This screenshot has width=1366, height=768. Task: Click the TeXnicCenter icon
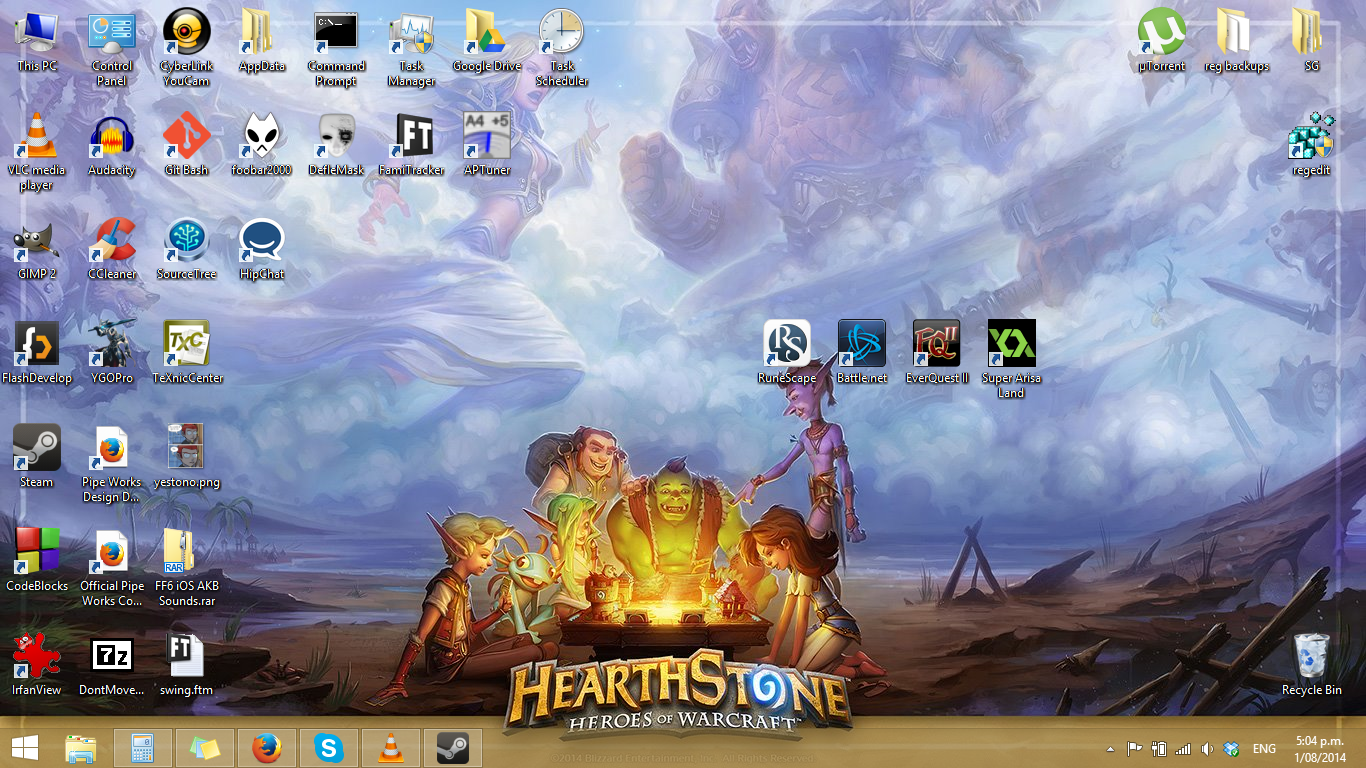[187, 353]
